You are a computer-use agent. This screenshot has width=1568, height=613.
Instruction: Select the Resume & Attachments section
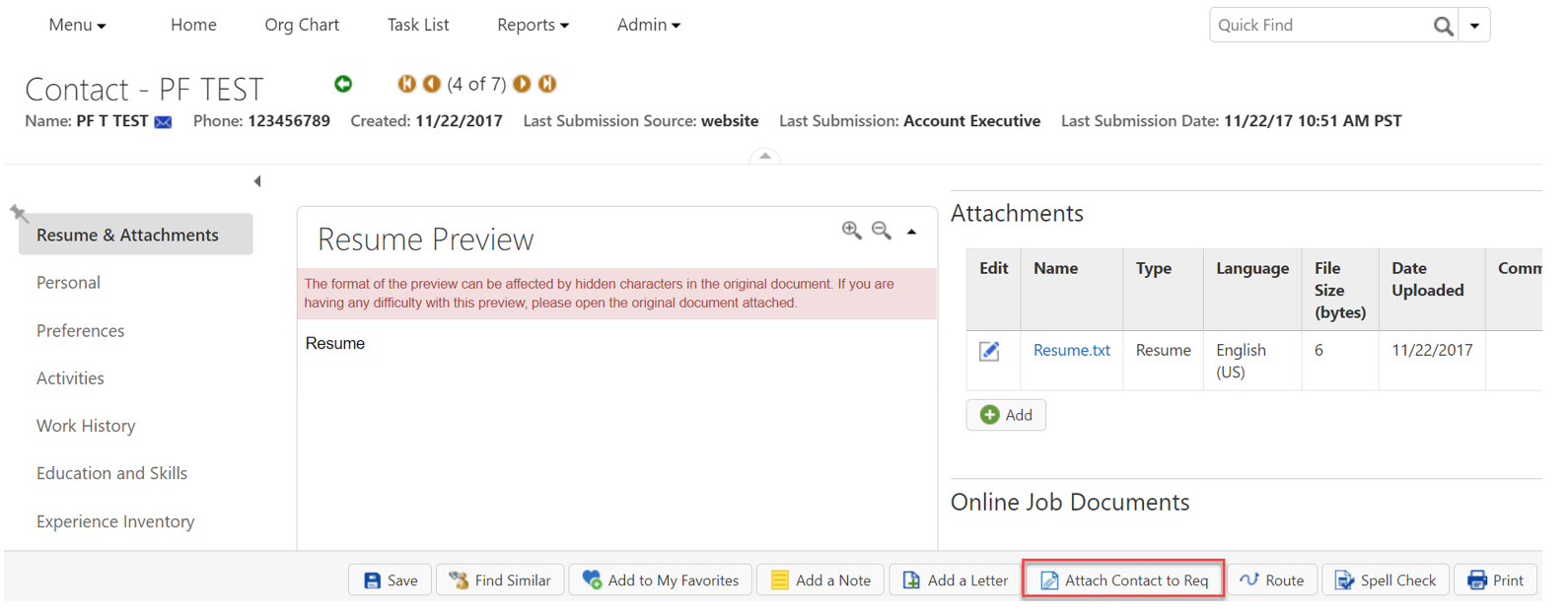[x=136, y=235]
